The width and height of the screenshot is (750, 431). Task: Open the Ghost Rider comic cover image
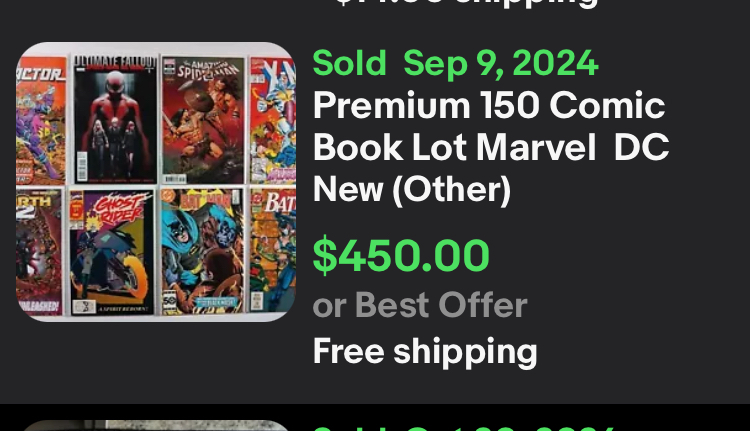point(112,252)
